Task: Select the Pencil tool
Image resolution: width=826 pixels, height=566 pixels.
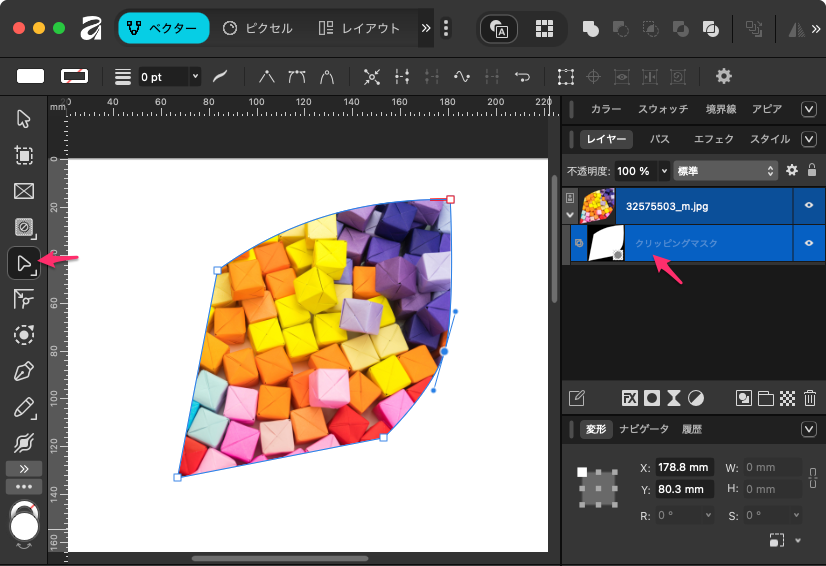Action: (x=24, y=407)
